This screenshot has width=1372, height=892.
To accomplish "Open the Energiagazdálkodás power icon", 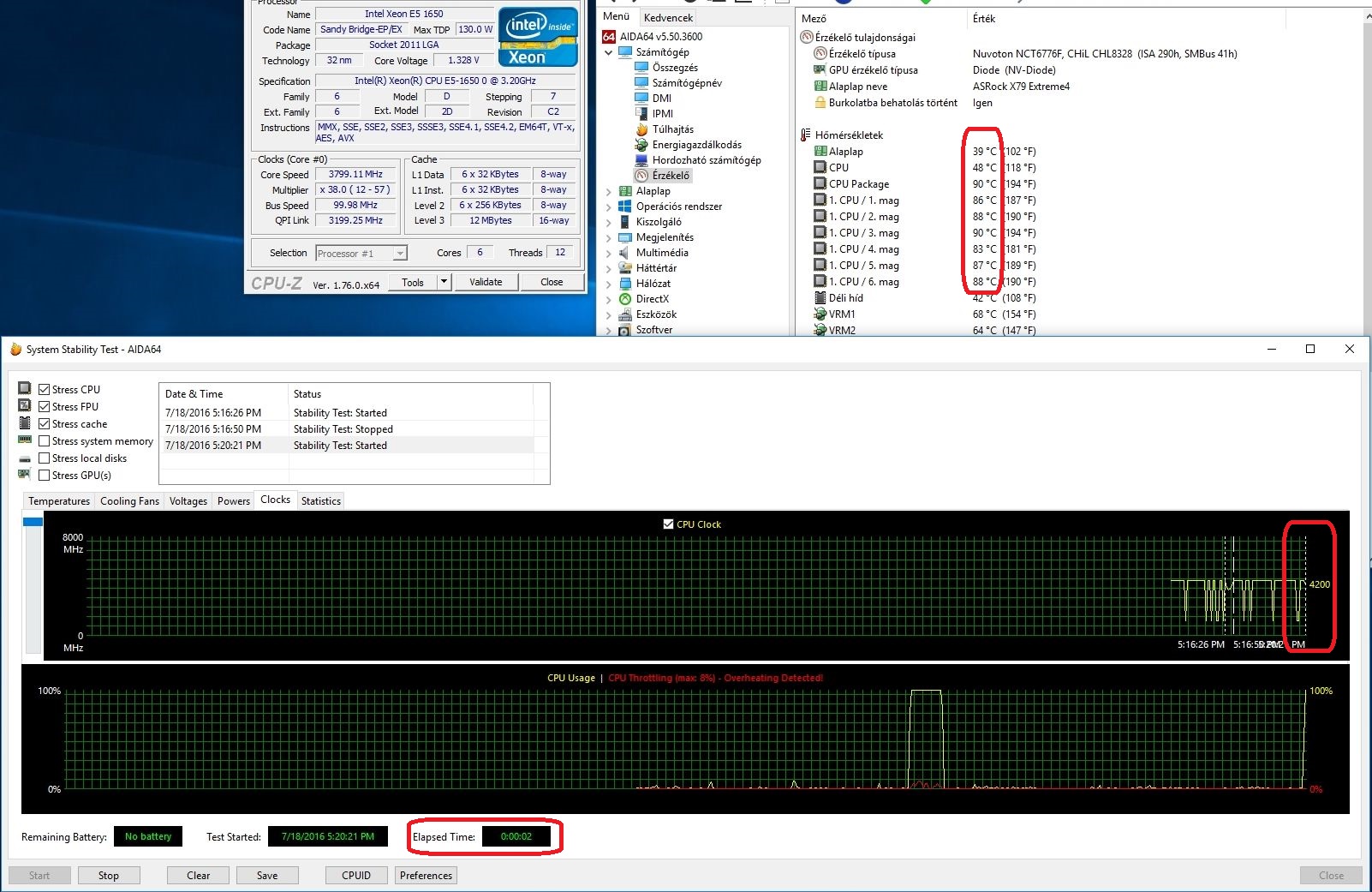I will point(641,145).
